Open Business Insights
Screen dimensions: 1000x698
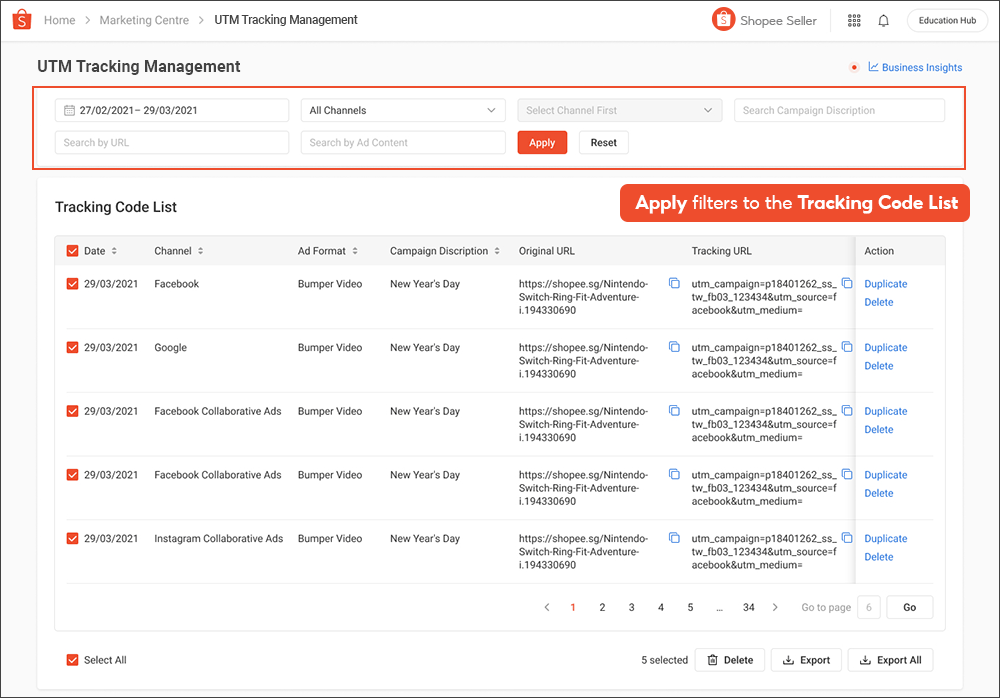tap(916, 67)
